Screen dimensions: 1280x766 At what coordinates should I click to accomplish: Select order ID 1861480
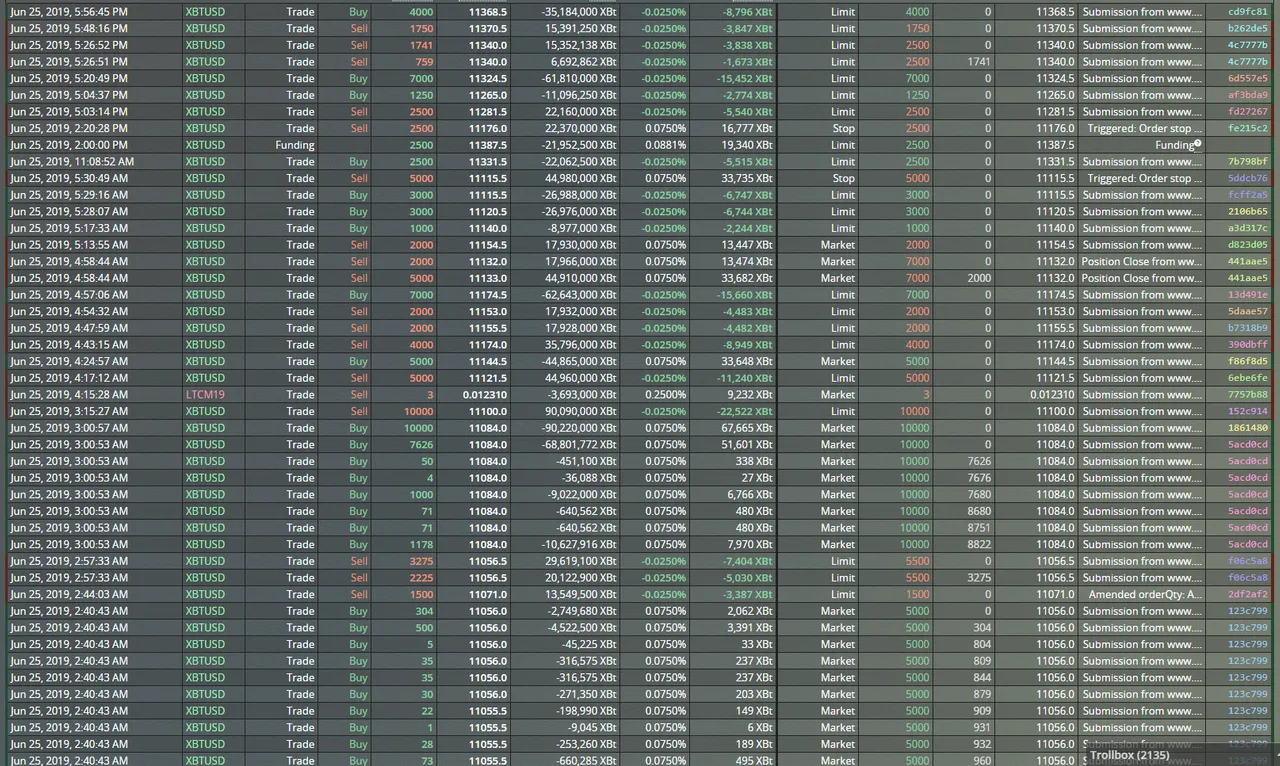coord(1247,428)
